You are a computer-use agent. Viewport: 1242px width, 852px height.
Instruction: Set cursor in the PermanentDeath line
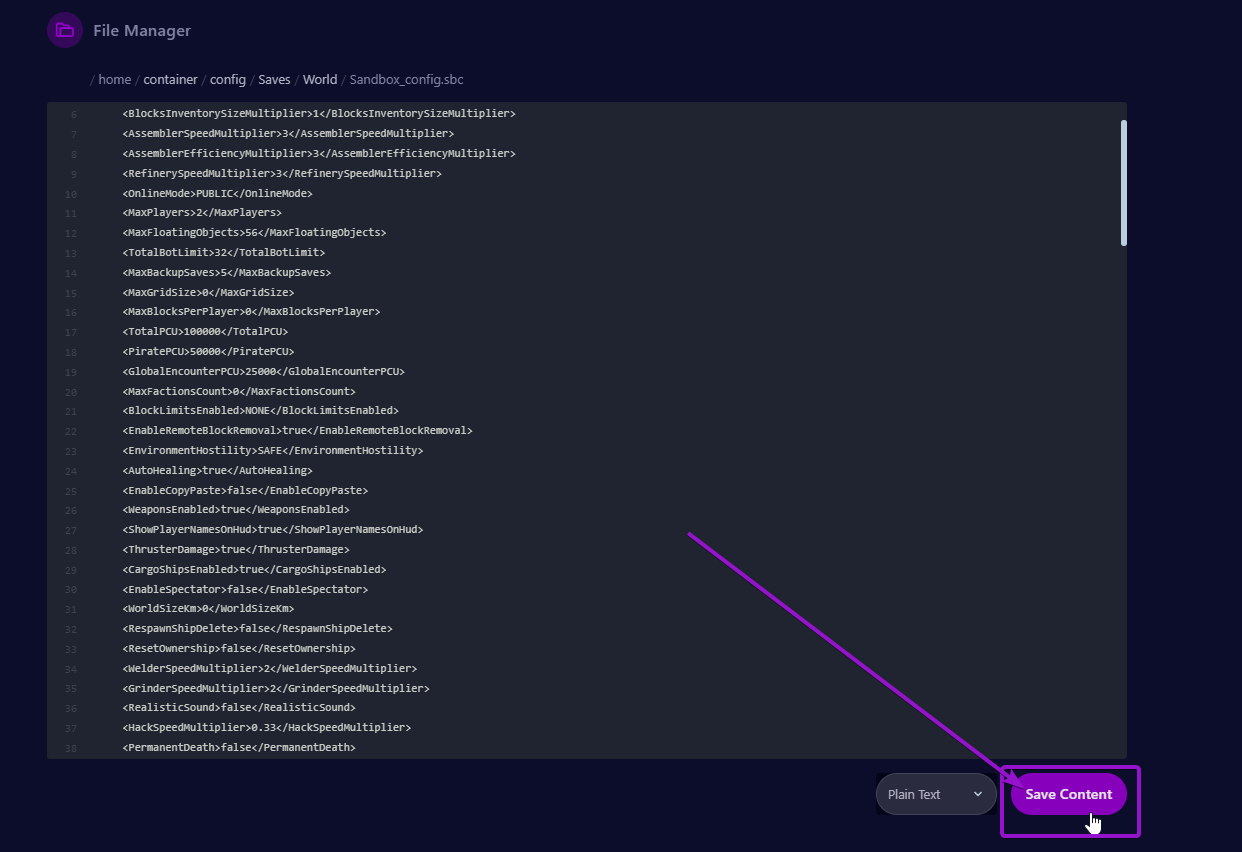pyautogui.click(x=238, y=747)
